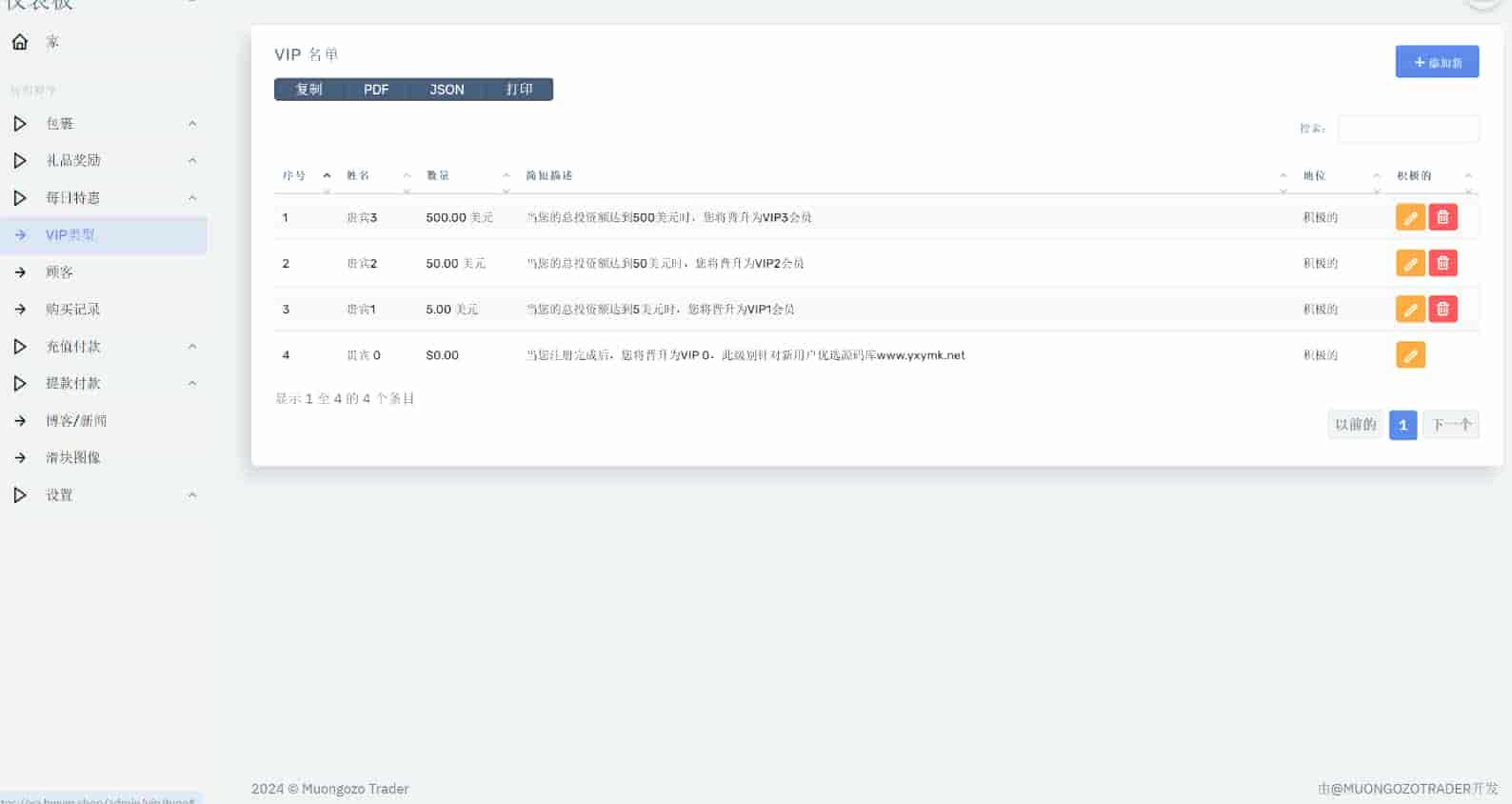Click the delete trash icon for 贵宾3
The width and height of the screenshot is (1512, 804).
(x=1442, y=217)
